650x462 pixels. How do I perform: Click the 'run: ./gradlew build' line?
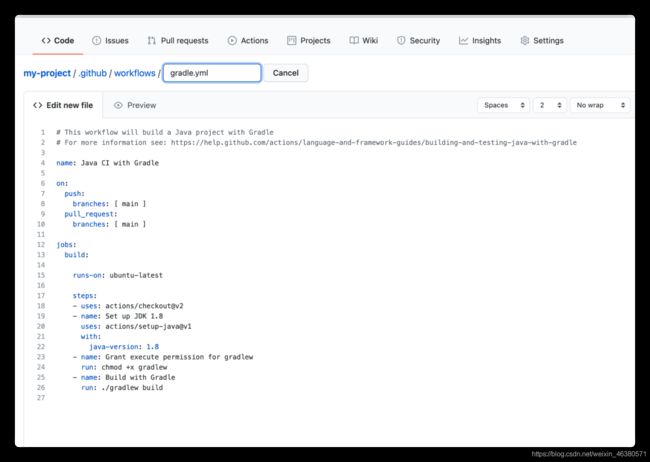[122, 388]
